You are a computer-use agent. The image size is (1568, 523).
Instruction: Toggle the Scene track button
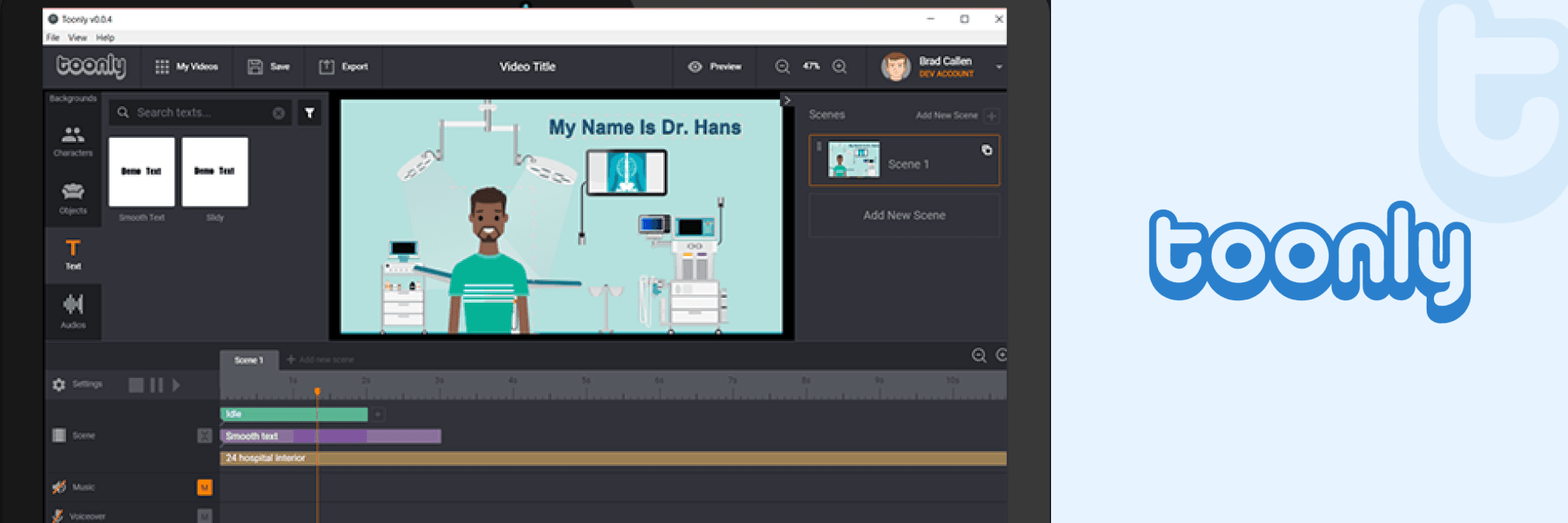[205, 436]
